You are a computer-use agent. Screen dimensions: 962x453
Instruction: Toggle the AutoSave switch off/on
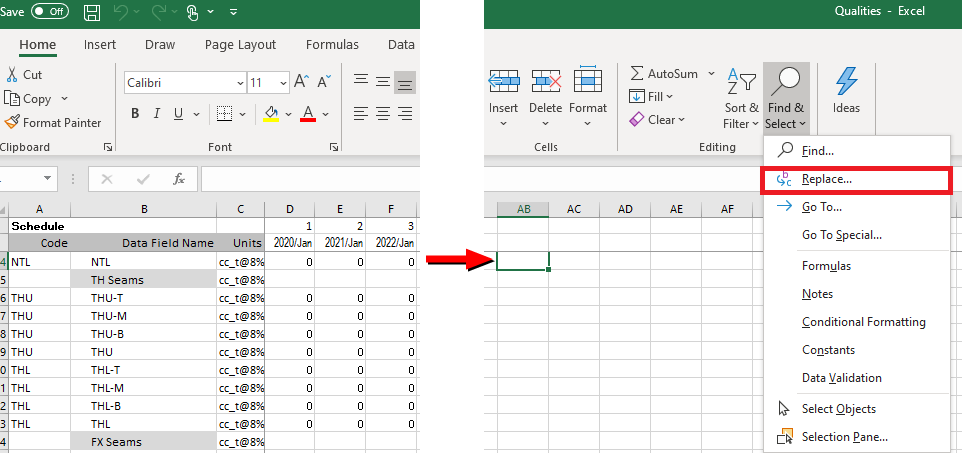(x=50, y=11)
